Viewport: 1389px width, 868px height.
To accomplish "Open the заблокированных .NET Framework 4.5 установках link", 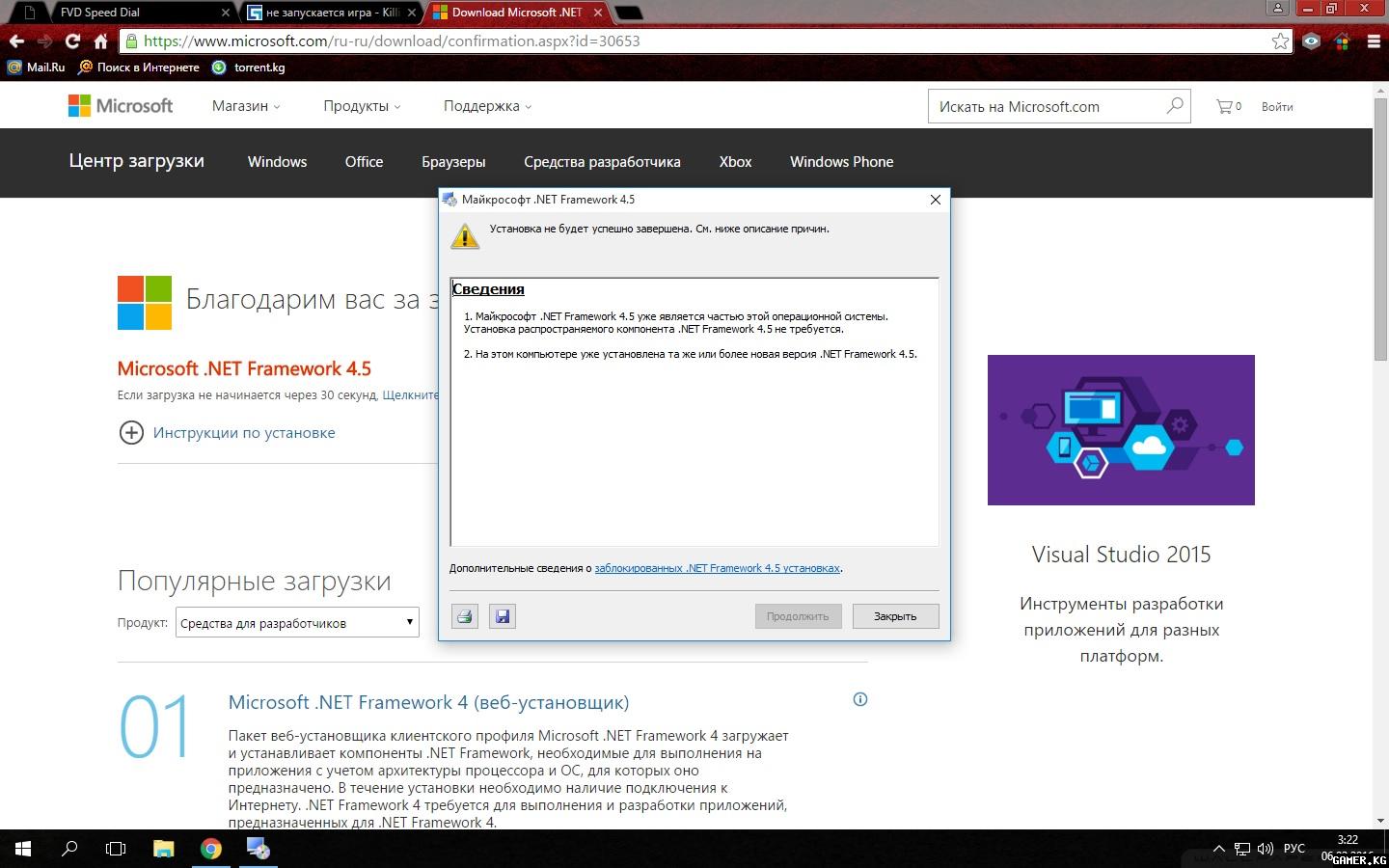I will click(x=717, y=568).
